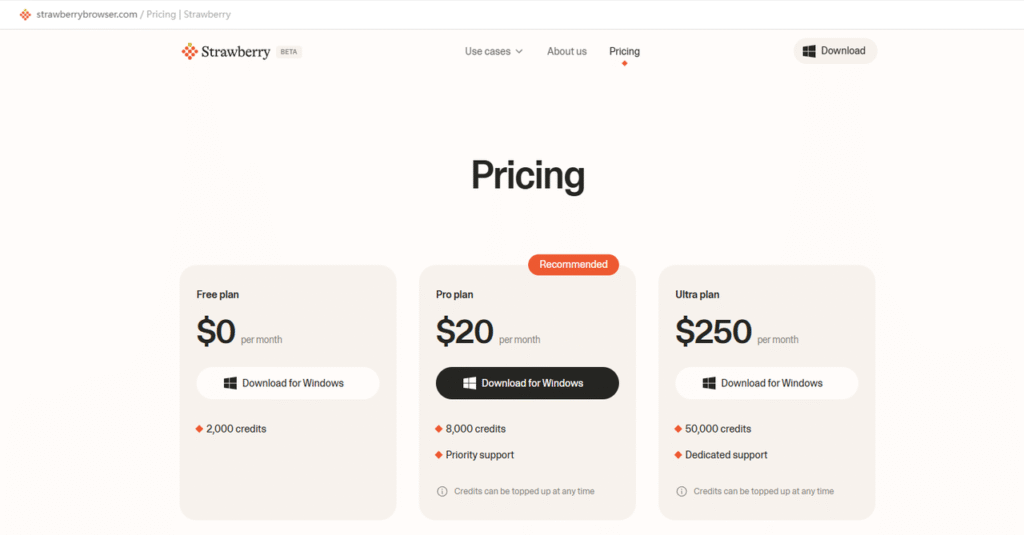Click the Strawberry favicon beside the URL

(25, 15)
